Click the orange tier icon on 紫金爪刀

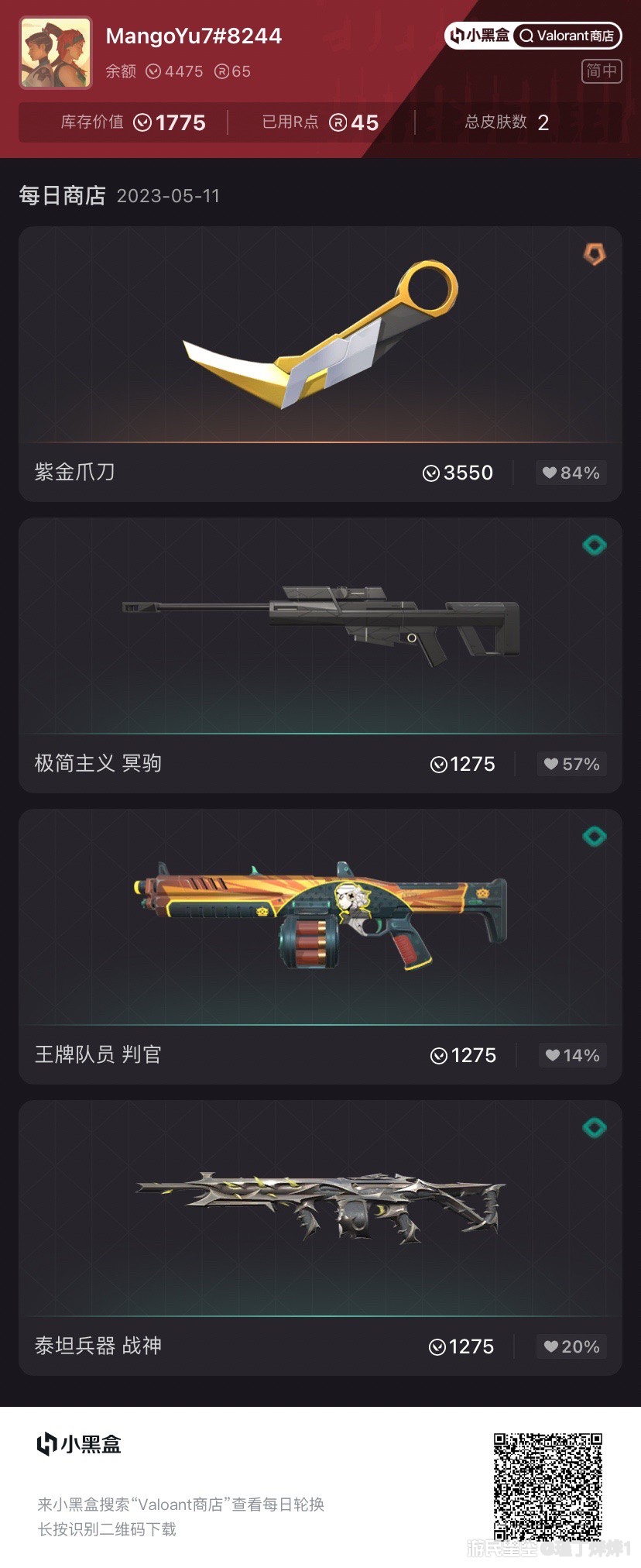(x=594, y=253)
